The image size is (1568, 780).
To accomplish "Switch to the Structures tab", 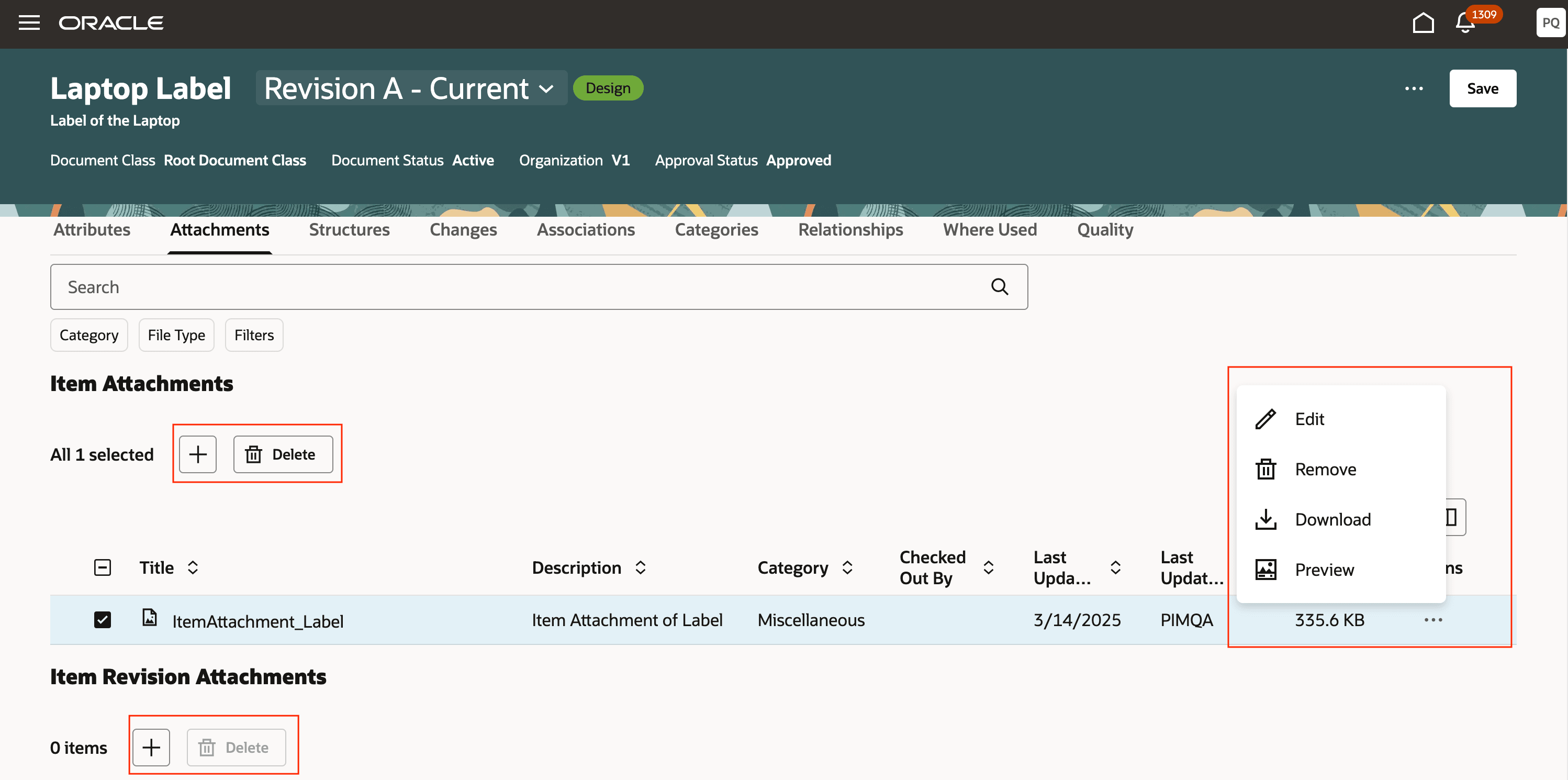I will pos(349,230).
